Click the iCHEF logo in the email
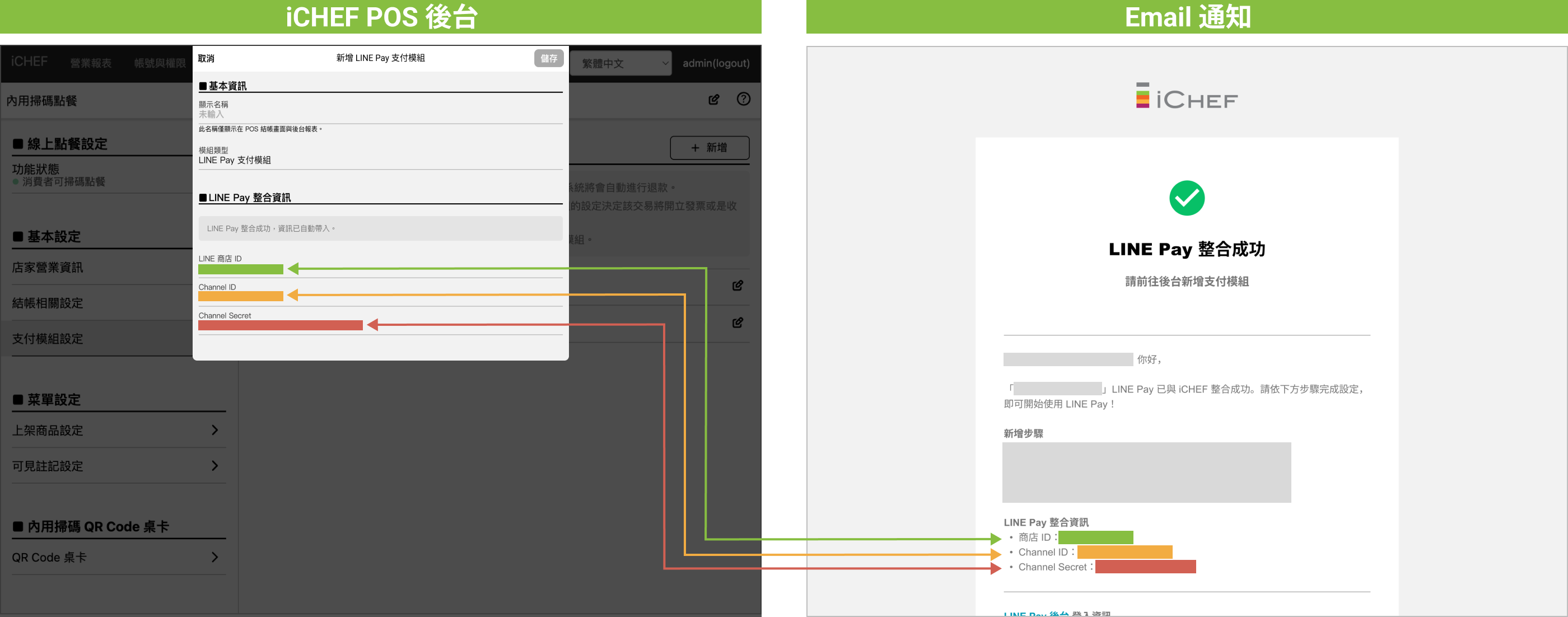1568x617 pixels. pos(1186,97)
